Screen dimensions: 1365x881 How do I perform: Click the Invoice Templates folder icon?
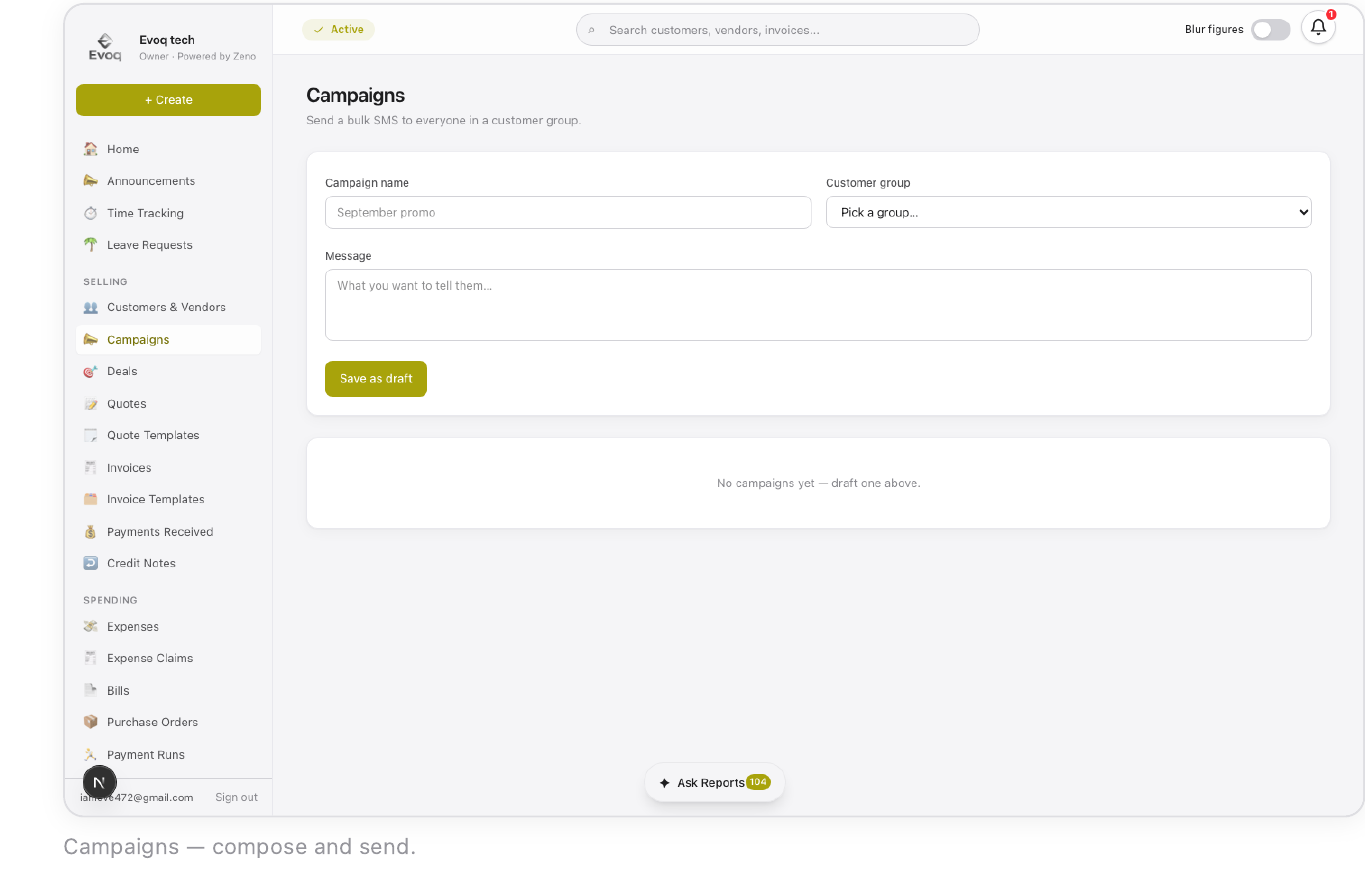pyautogui.click(x=91, y=499)
